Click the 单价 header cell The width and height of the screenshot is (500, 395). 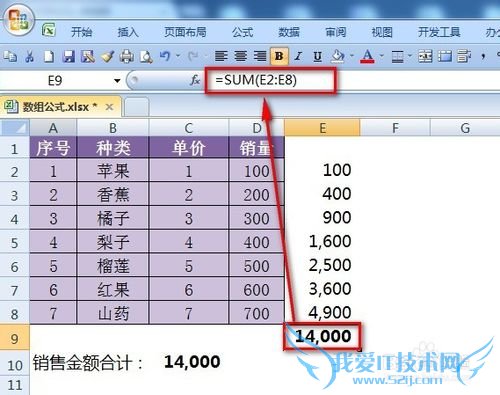tap(189, 148)
